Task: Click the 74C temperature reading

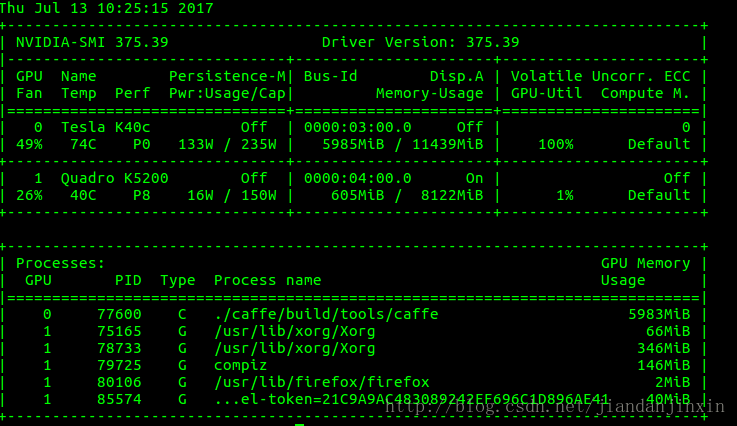Action: tap(74, 144)
